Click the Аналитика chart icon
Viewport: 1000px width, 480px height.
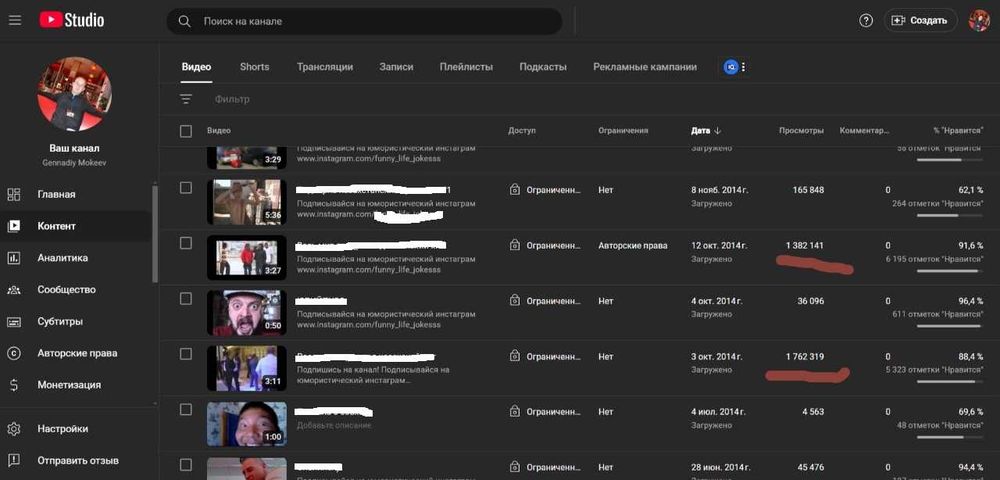(14, 258)
